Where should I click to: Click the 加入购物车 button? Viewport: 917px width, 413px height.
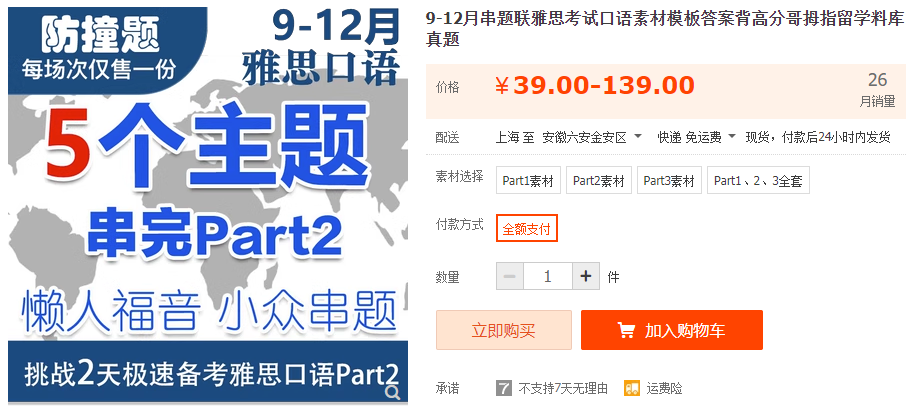pyautogui.click(x=672, y=331)
